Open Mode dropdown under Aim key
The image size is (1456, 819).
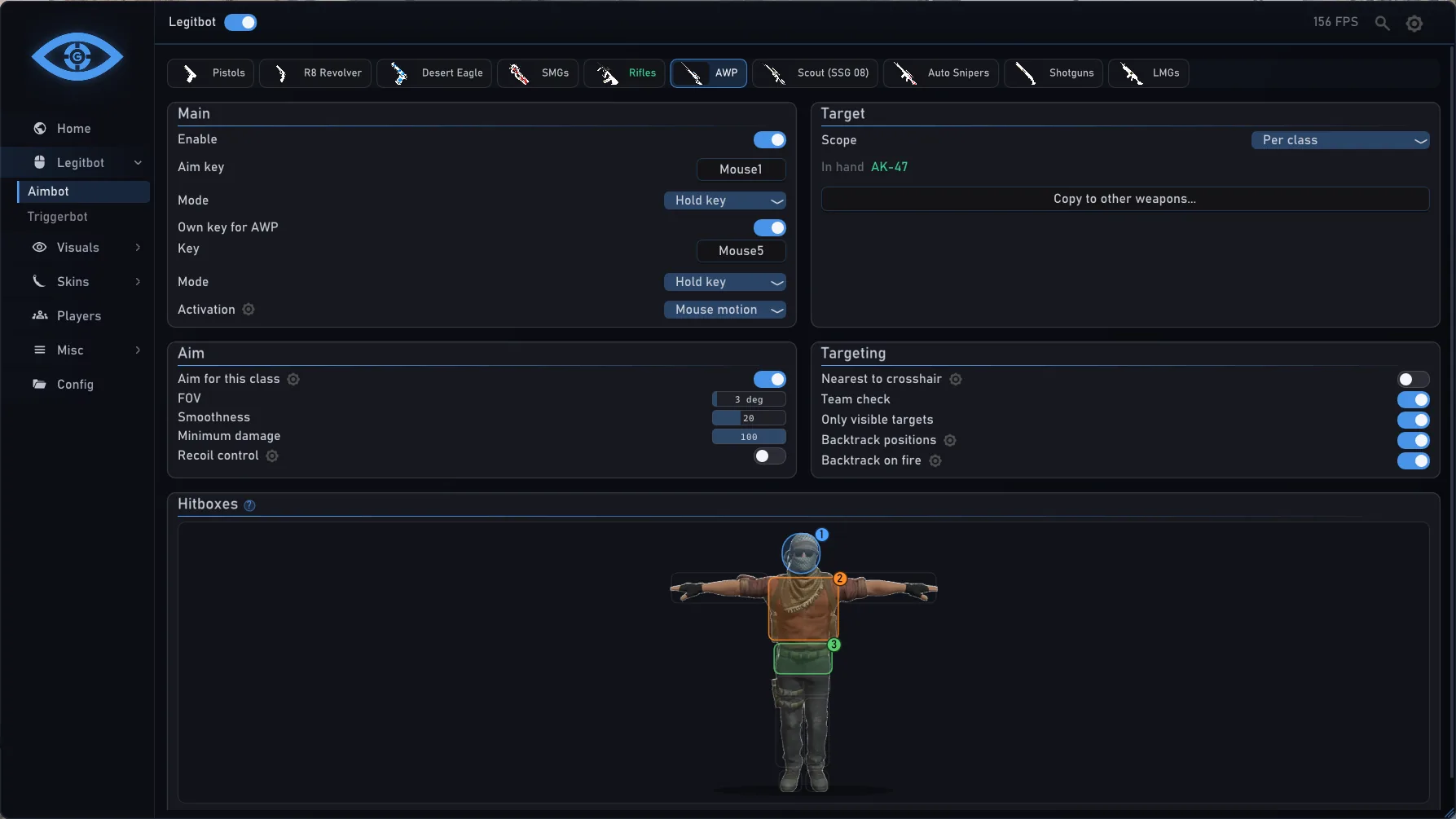[725, 200]
